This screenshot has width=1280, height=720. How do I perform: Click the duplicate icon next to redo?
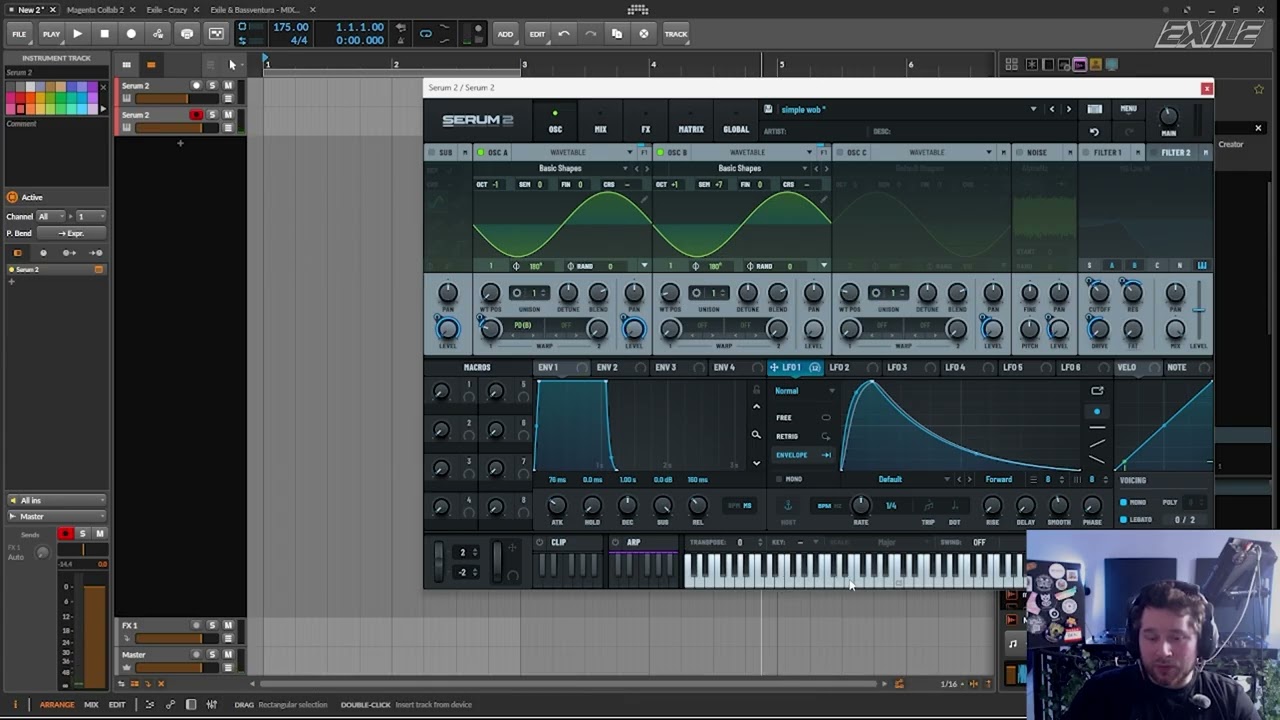click(617, 34)
